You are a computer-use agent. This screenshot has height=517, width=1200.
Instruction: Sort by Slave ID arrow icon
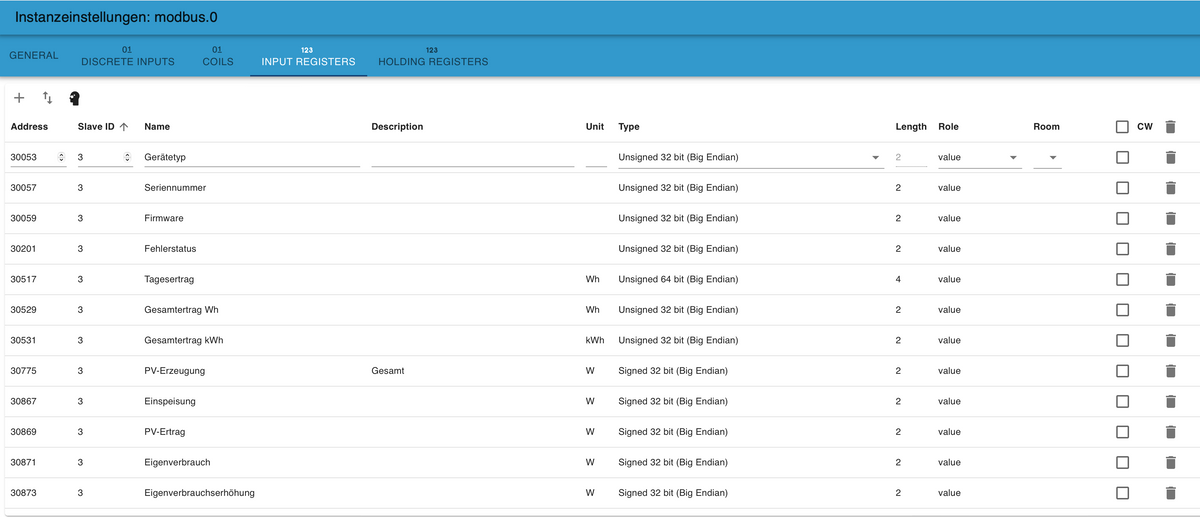click(124, 127)
